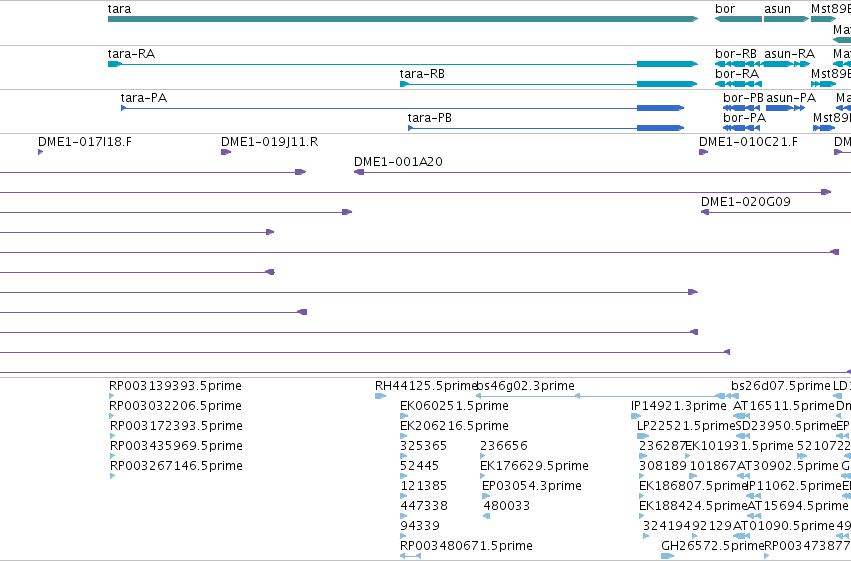Viewport: 851px width, 561px height.
Task: Select the tara-RB transcript
Action: coord(548,84)
